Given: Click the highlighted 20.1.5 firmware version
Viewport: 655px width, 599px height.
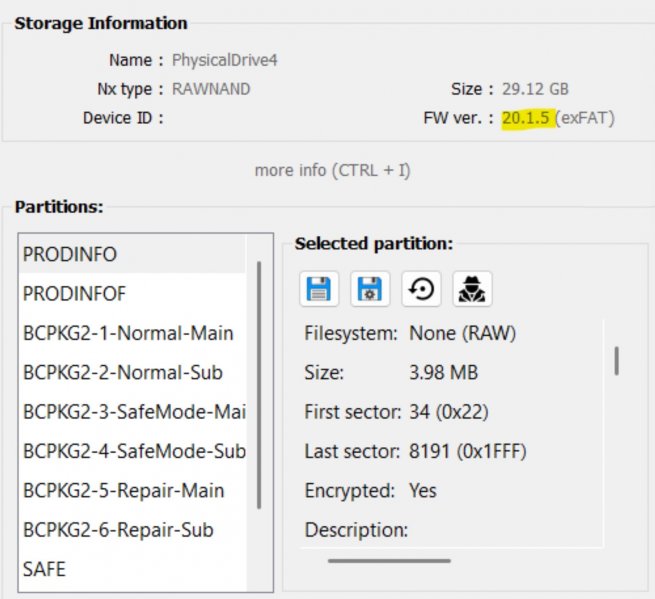Looking at the screenshot, I should [527, 118].
